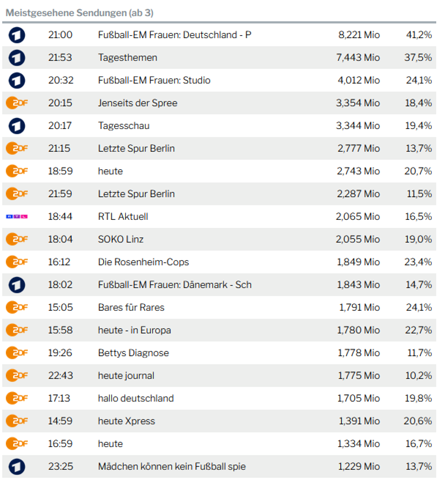Click the ARD logo beside Tagesschau
This screenshot has width=445, height=480.
point(17,126)
